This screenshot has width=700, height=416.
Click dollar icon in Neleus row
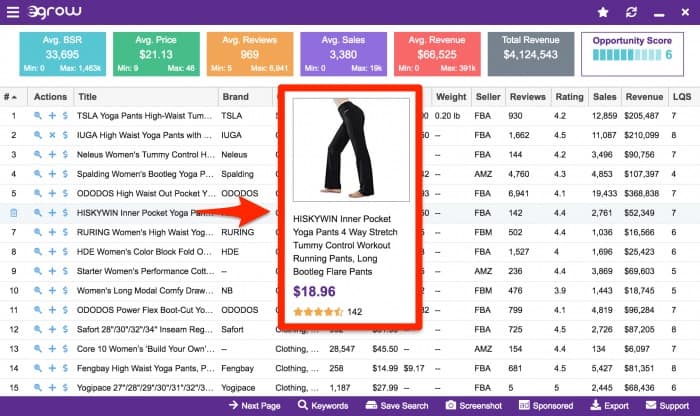tap(65, 154)
